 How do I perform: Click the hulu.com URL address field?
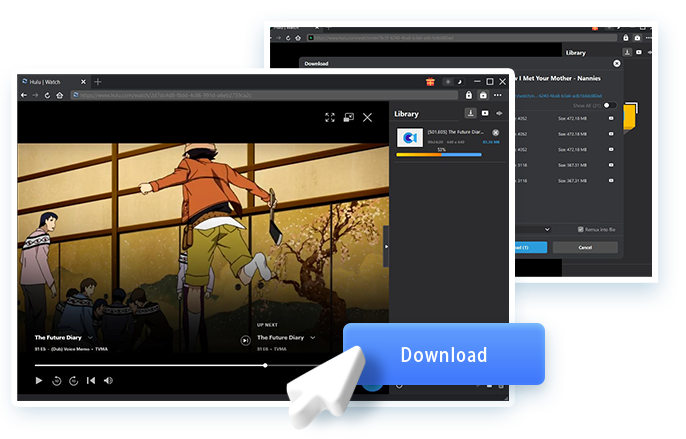click(x=264, y=95)
